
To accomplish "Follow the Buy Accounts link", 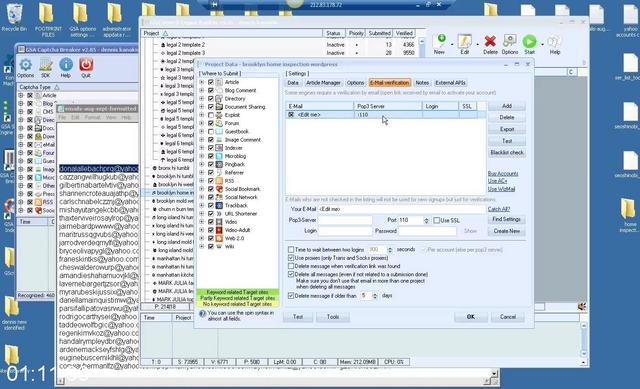I will (x=503, y=174).
